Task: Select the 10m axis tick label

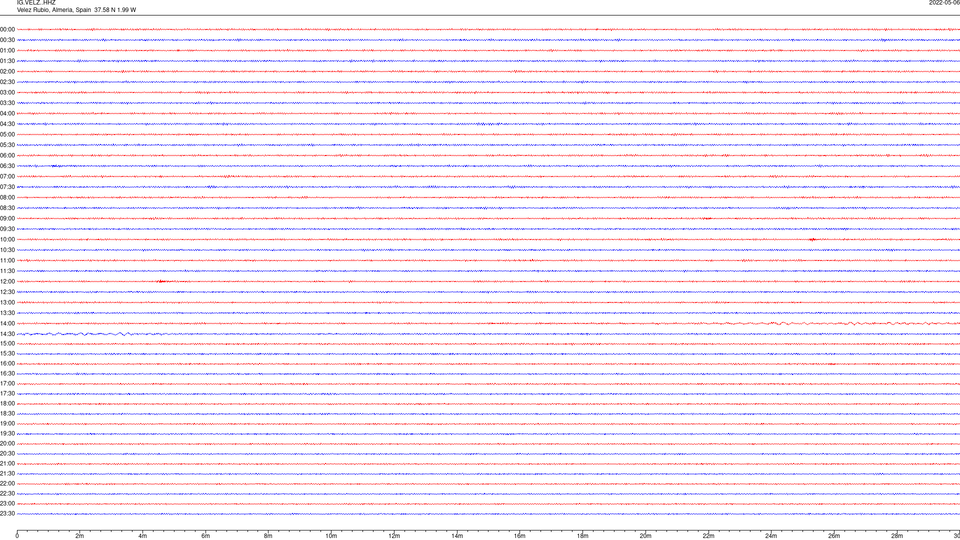Action: pyautogui.click(x=331, y=536)
